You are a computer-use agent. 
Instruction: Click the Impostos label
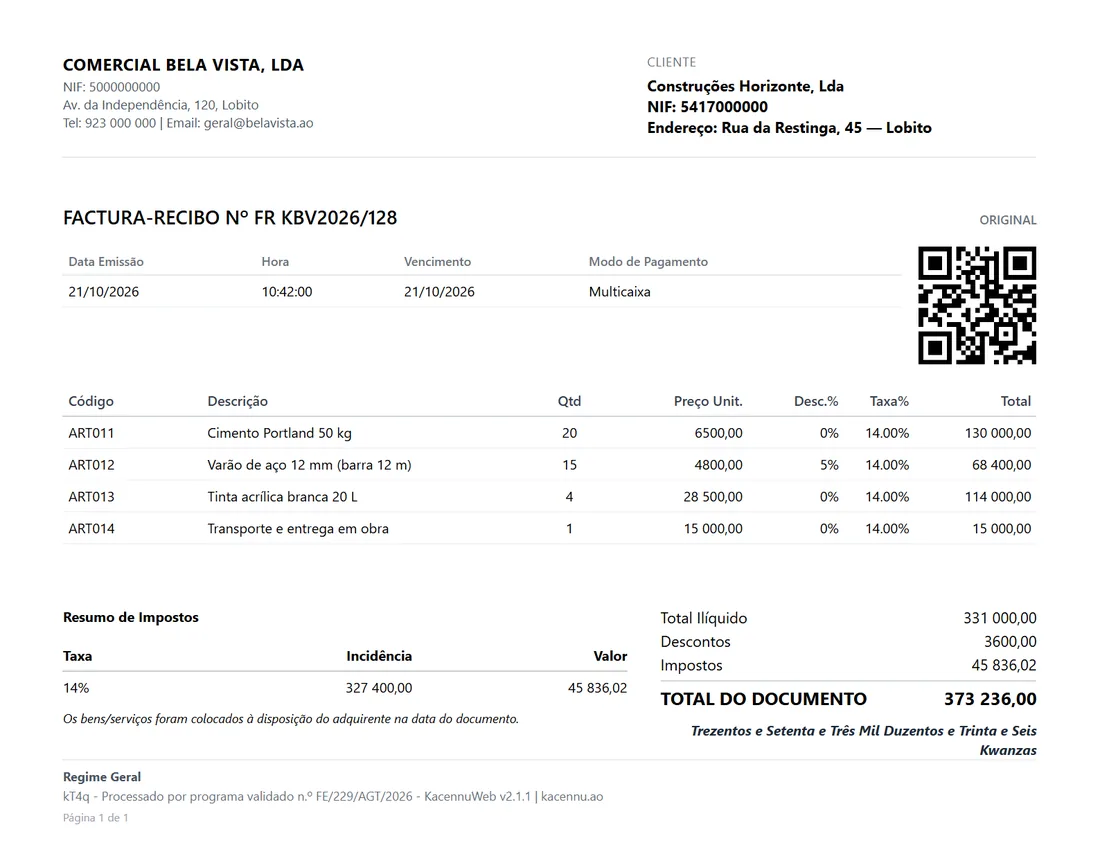691,665
